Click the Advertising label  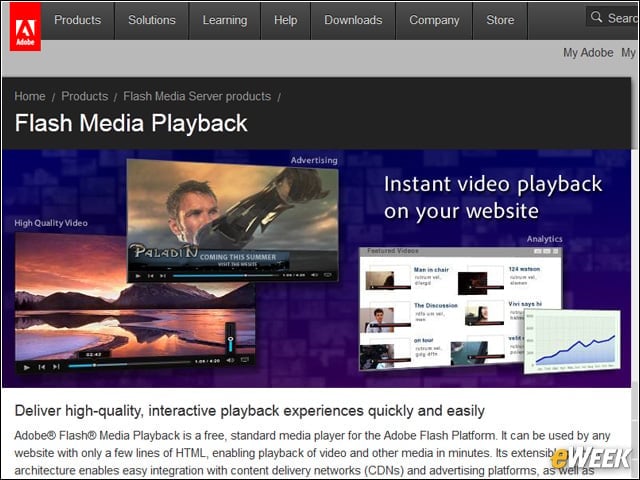coord(314,160)
